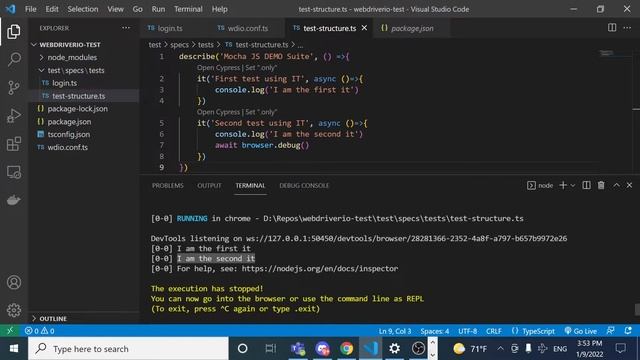Open the Extensions view

click(13, 144)
